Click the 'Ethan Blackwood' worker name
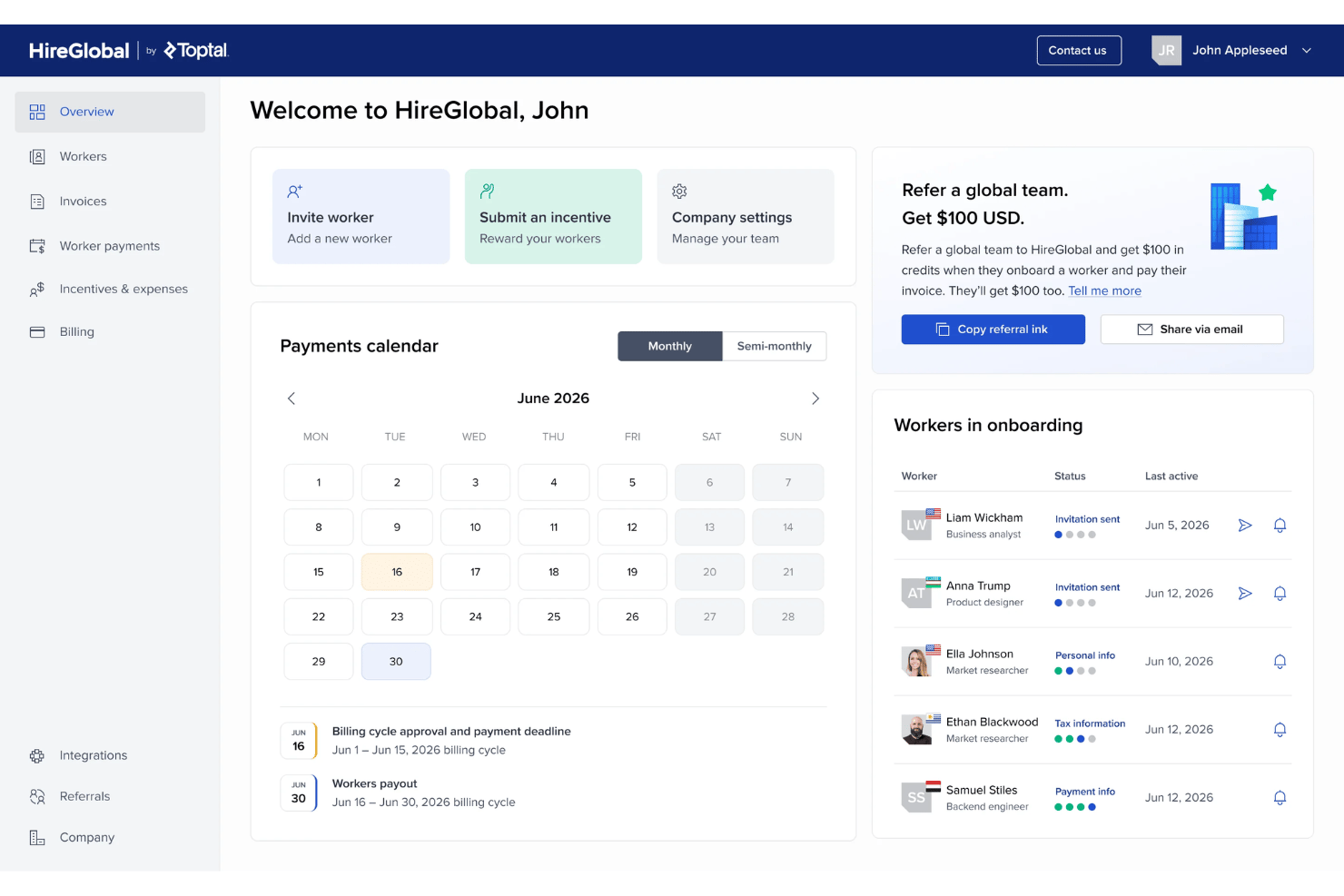Viewport: 1344px width, 896px height. [992, 722]
